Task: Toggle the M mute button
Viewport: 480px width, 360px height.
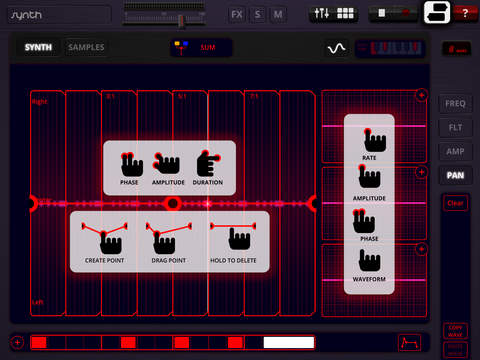Action: click(278, 14)
